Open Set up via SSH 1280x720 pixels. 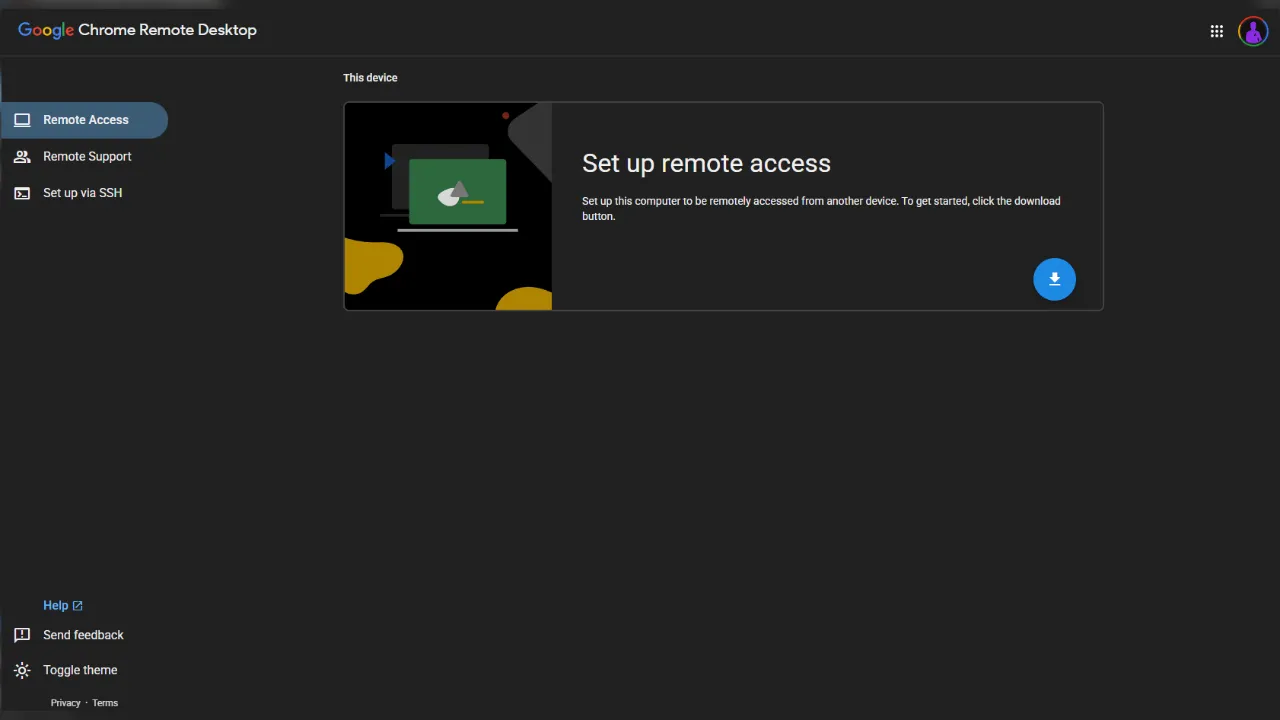[84, 193]
